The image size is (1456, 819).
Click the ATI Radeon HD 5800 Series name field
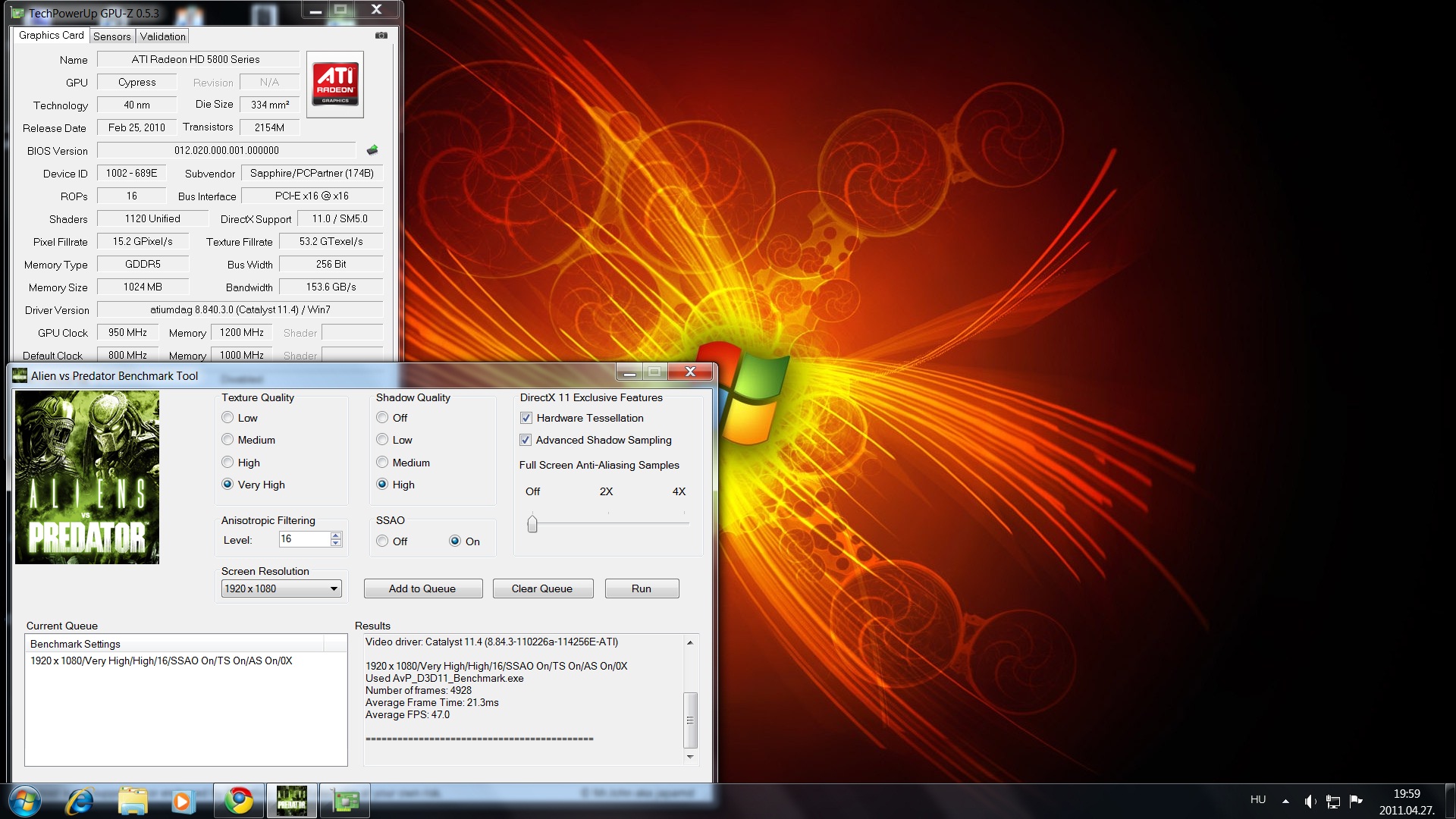coord(199,59)
